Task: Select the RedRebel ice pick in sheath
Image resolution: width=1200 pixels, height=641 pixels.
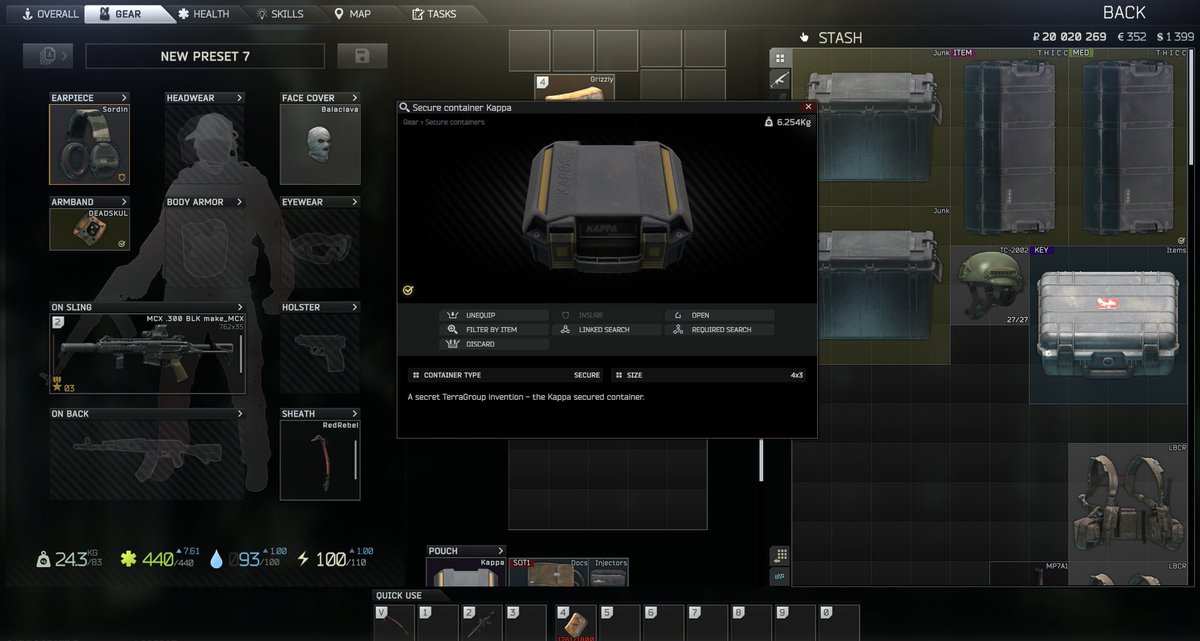Action: pos(320,459)
